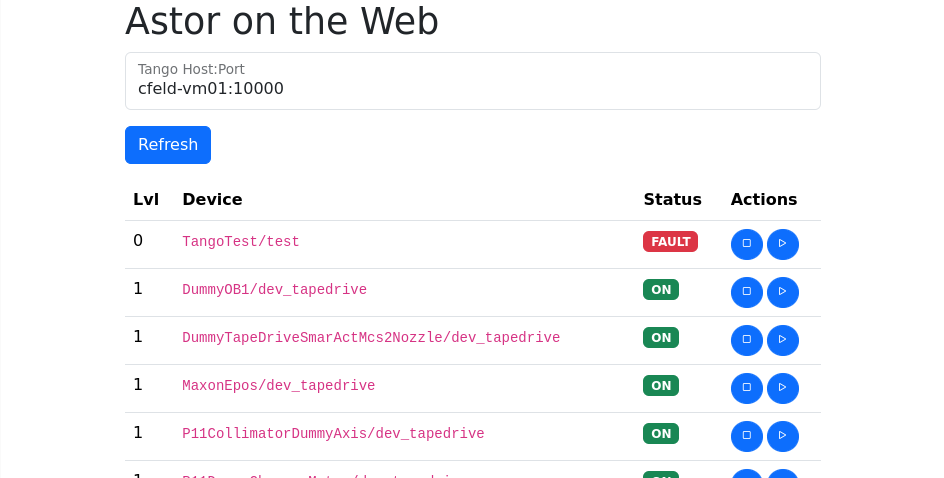Image resolution: width=944 pixels, height=478 pixels.
Task: Start the MaxonEpos/dev_tapedrive server
Action: (783, 389)
